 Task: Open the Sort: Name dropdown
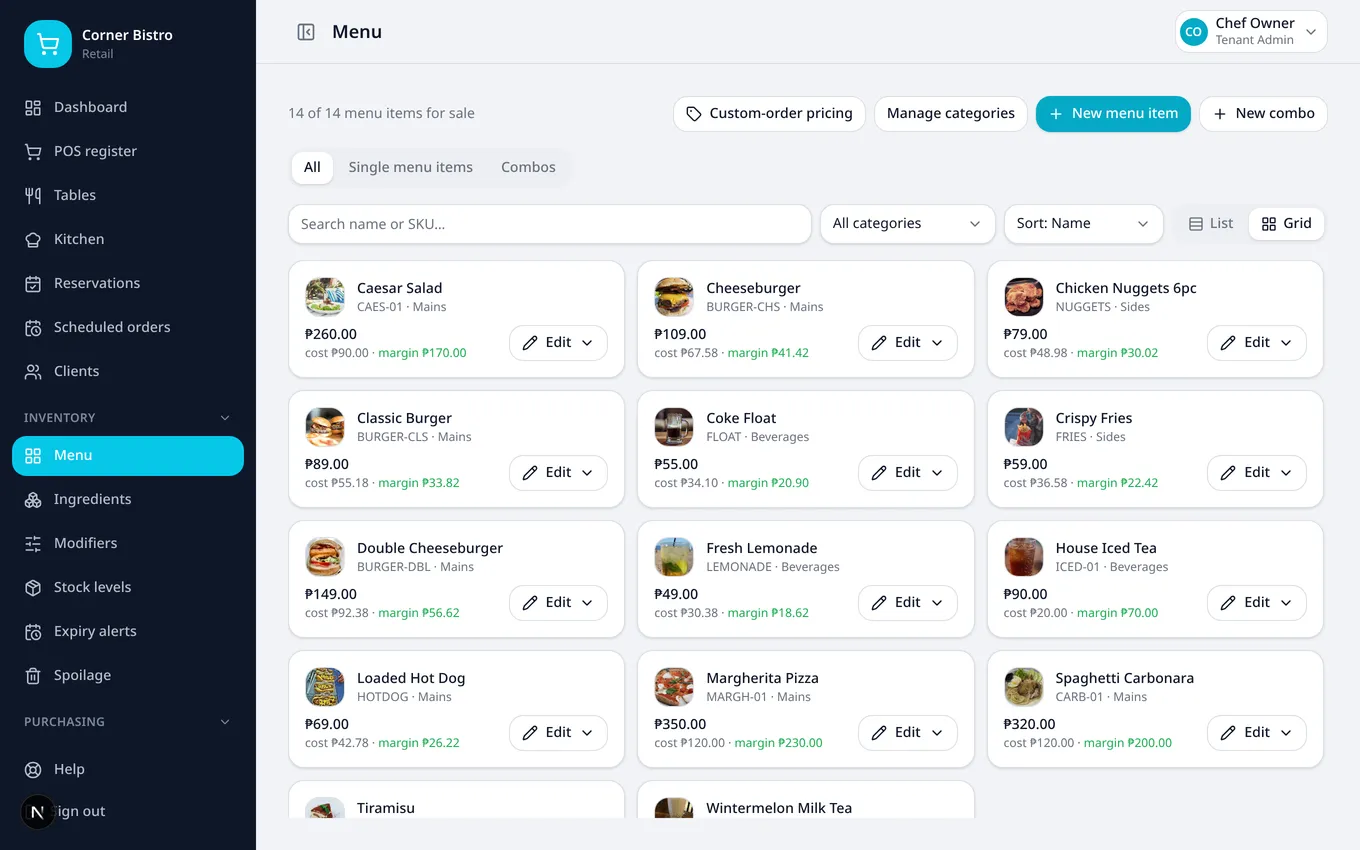[1083, 224]
